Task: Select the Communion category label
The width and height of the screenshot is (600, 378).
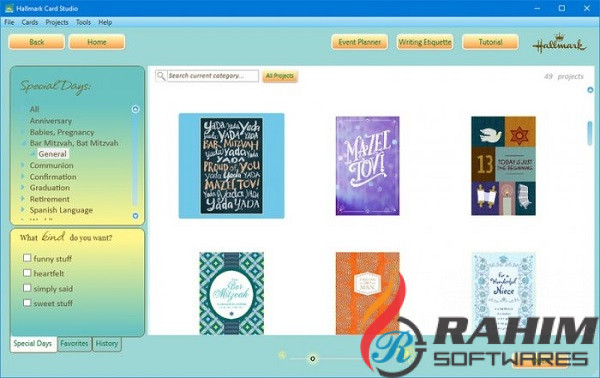Action: point(52,165)
